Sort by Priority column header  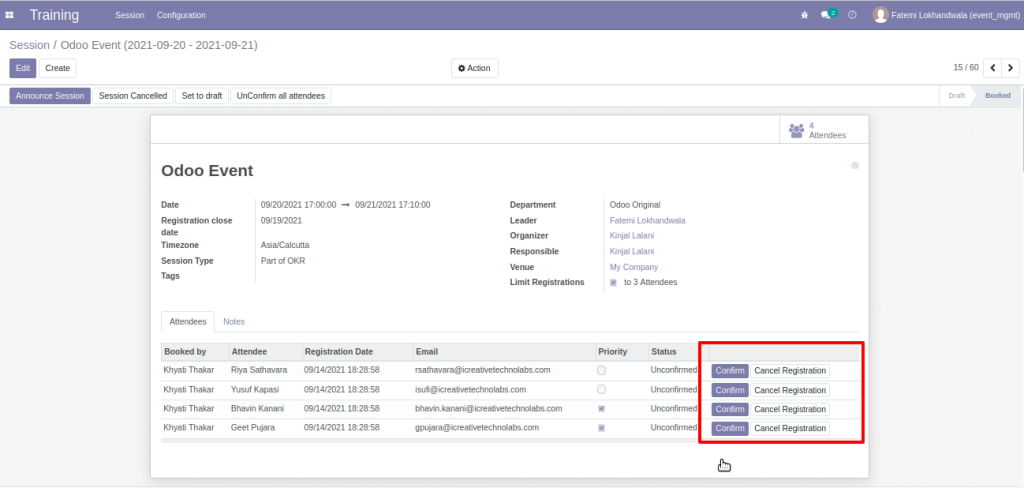pyautogui.click(x=622, y=351)
